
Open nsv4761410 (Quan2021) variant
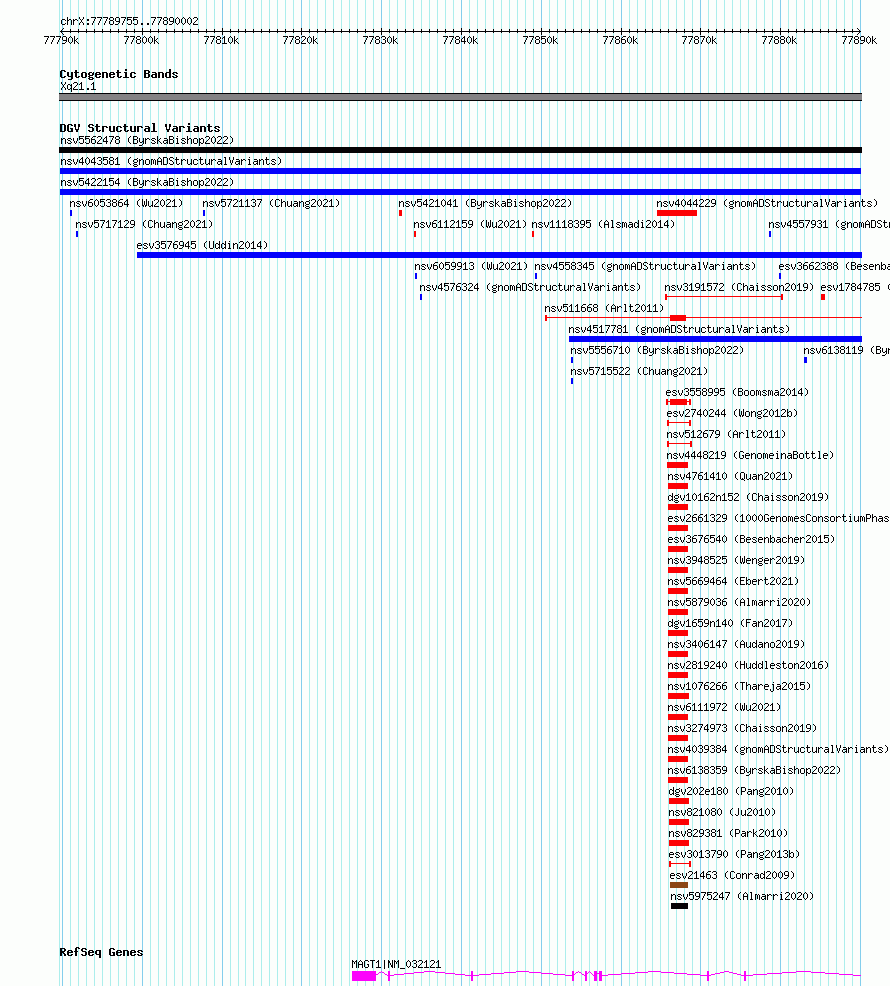730,477
